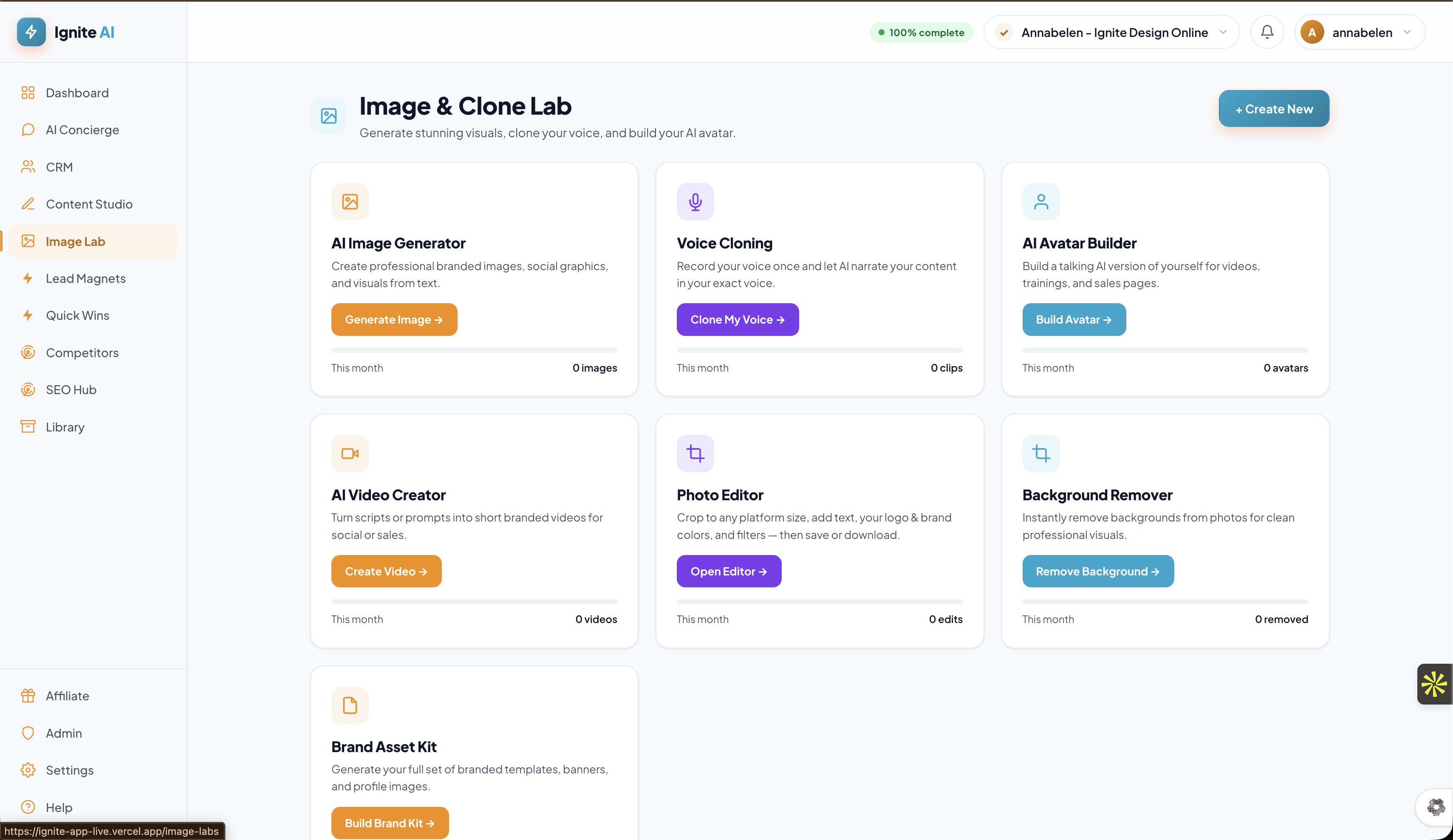The width and height of the screenshot is (1453, 840).
Task: Click the AI Concierge chat bubble icon
Action: point(28,130)
